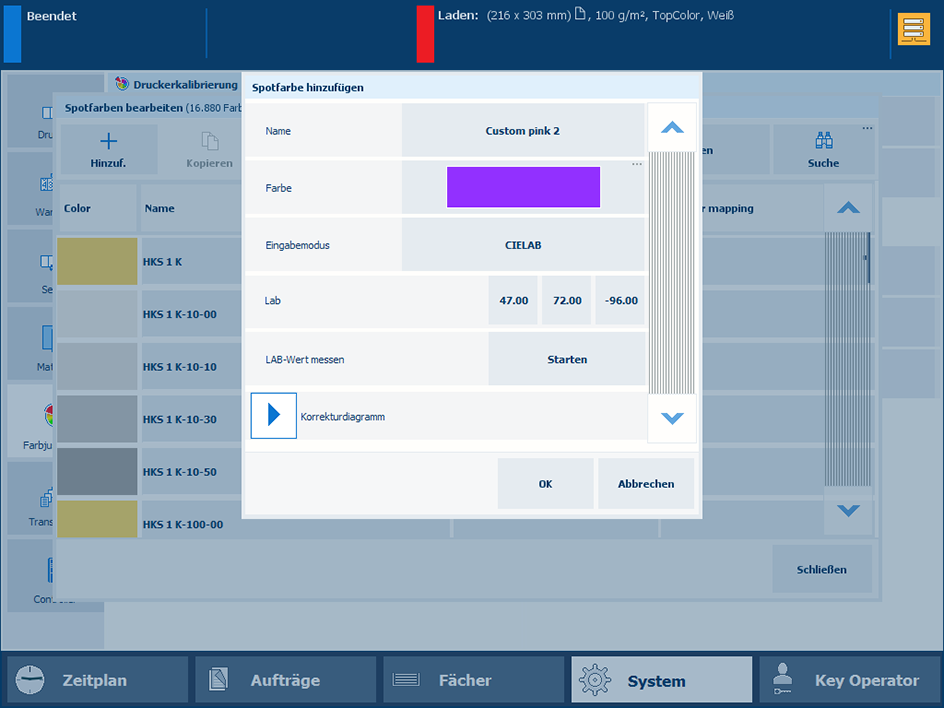The image size is (944, 708).
Task: Click the orange tray status icon
Action: coord(913,29)
